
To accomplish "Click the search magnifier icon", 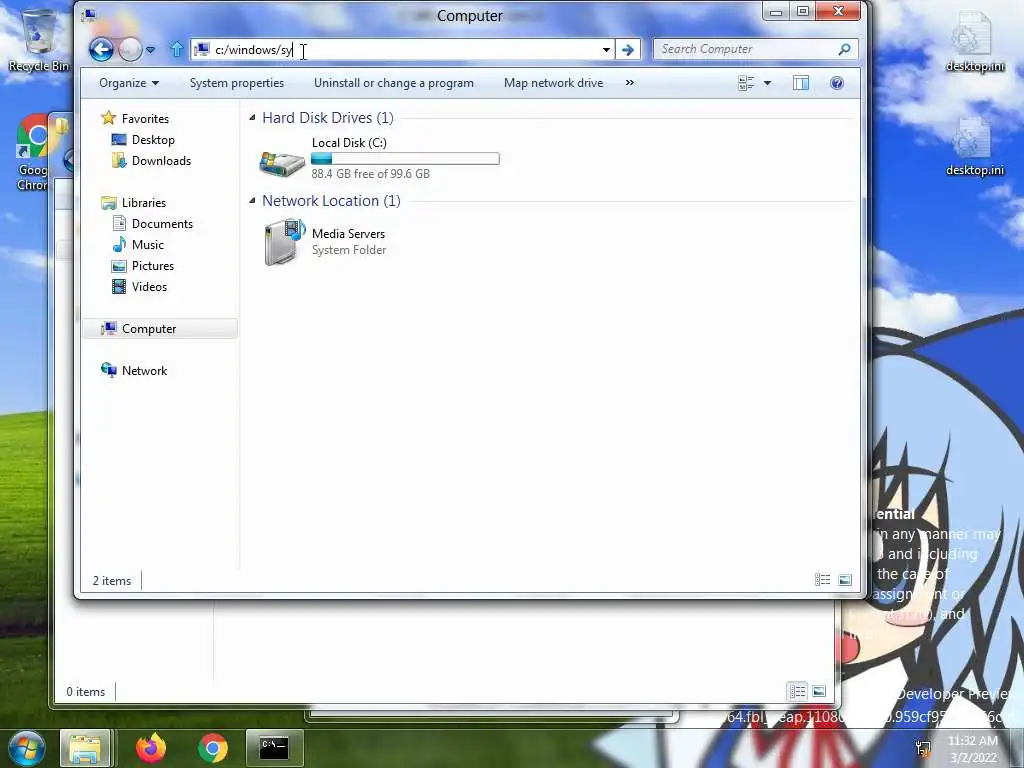I will pos(844,49).
